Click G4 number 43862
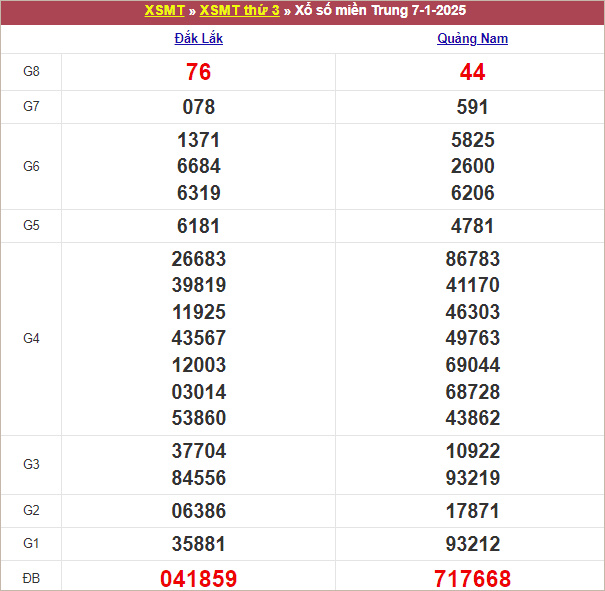The width and height of the screenshot is (605, 591). pyautogui.click(x=472, y=418)
